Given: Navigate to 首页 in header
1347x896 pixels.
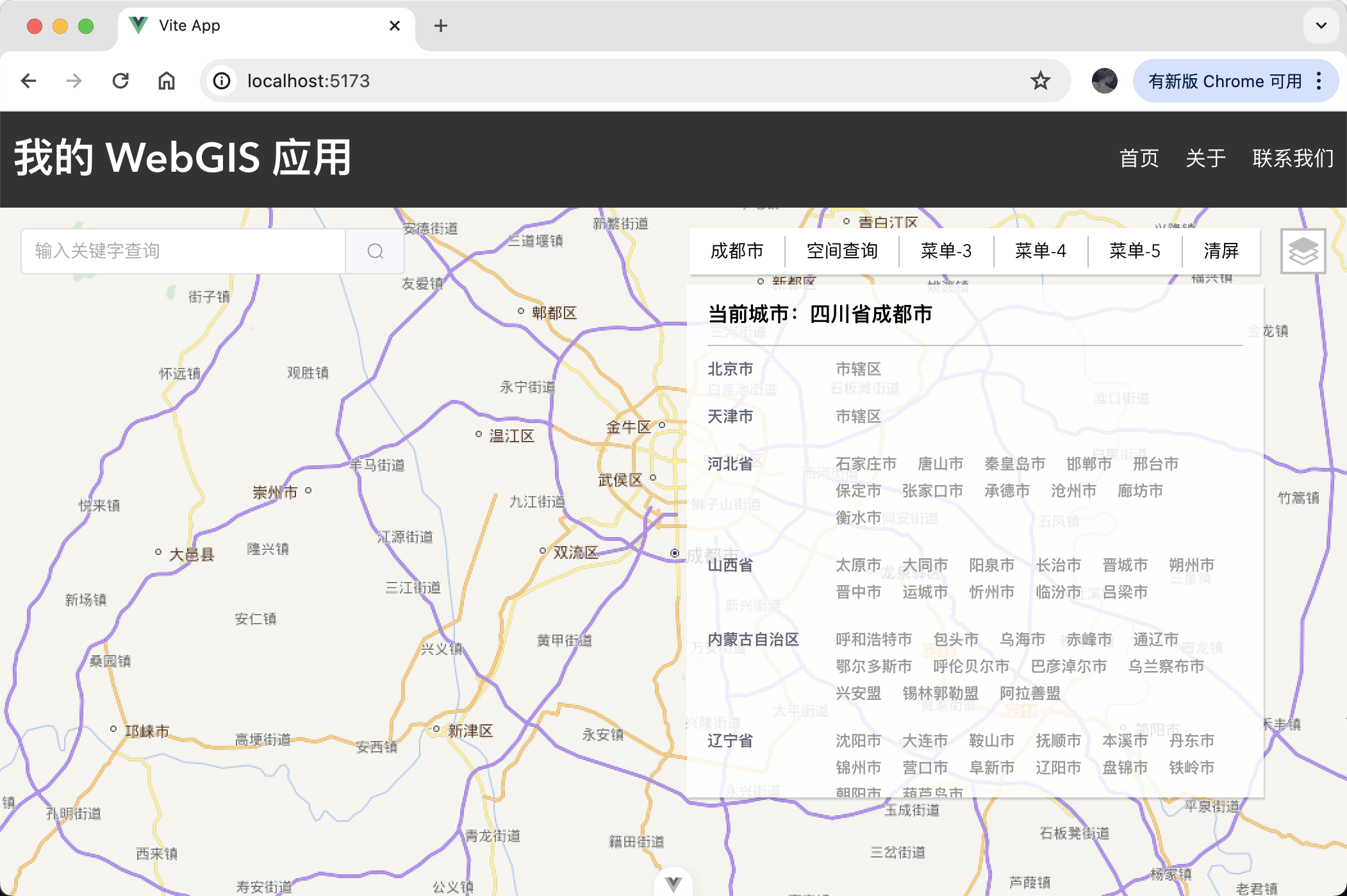Looking at the screenshot, I should tap(1139, 158).
